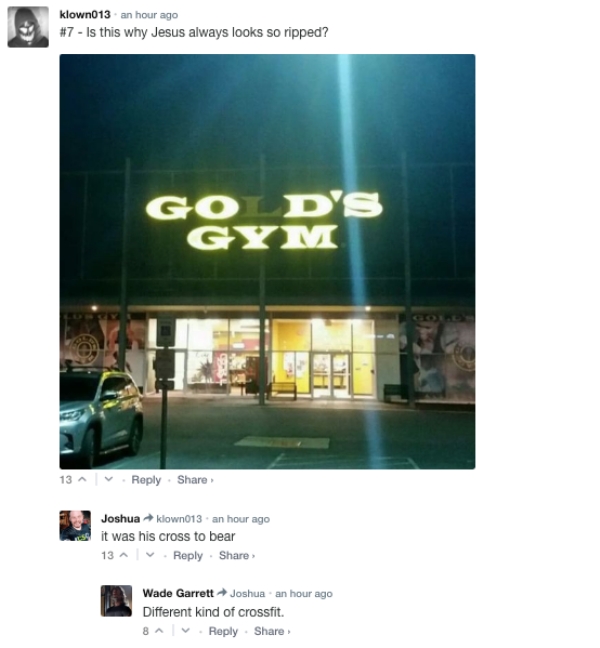Downvote Wade Garrett's comment
The height and width of the screenshot is (648, 600).
186,631
